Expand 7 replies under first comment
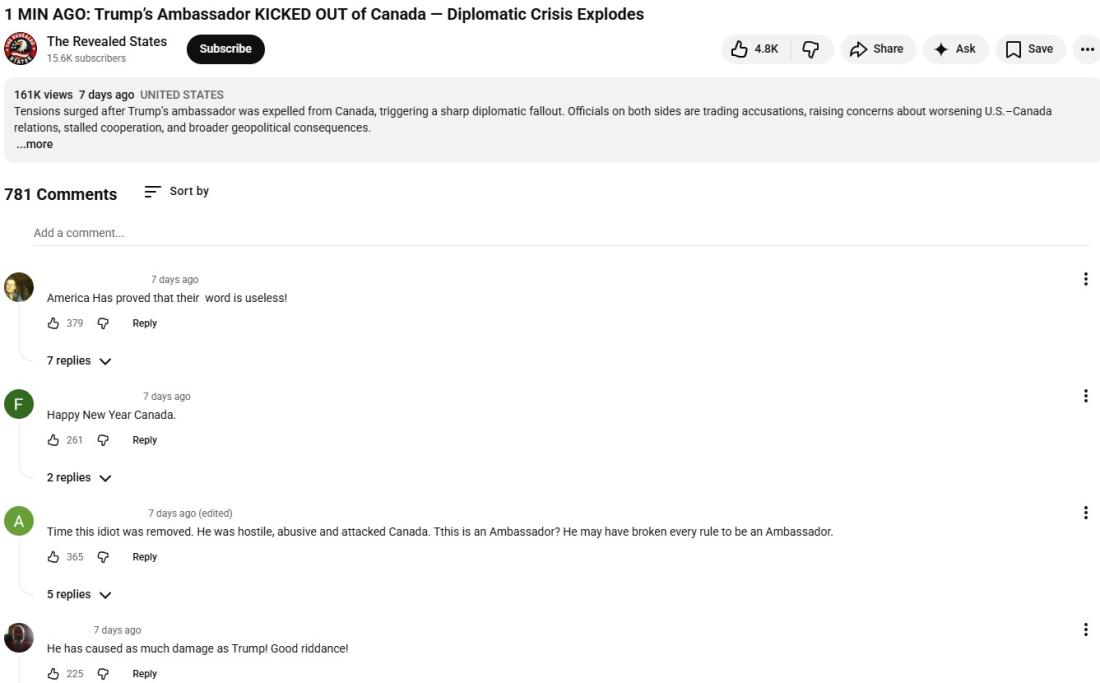The height and width of the screenshot is (683, 1100). click(x=79, y=361)
